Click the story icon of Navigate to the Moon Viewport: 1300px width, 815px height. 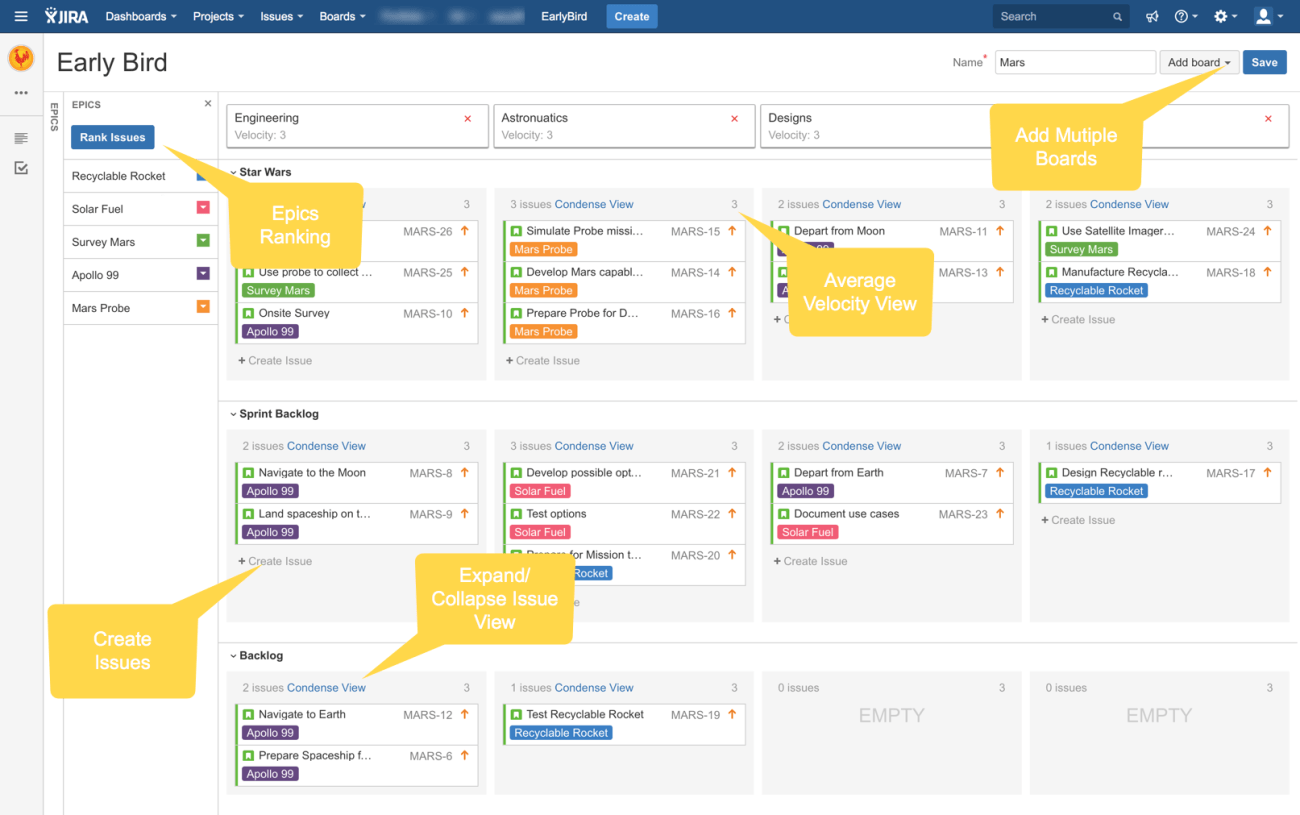(248, 473)
